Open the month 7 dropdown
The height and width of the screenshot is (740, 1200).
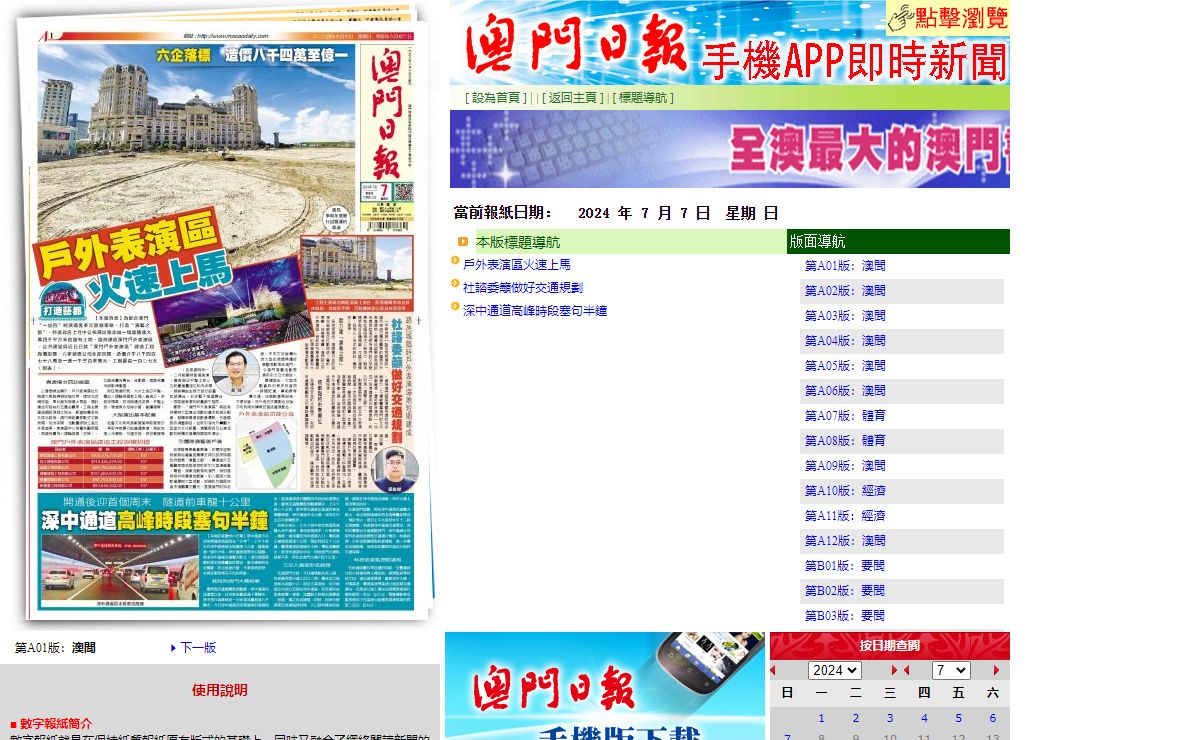point(951,670)
